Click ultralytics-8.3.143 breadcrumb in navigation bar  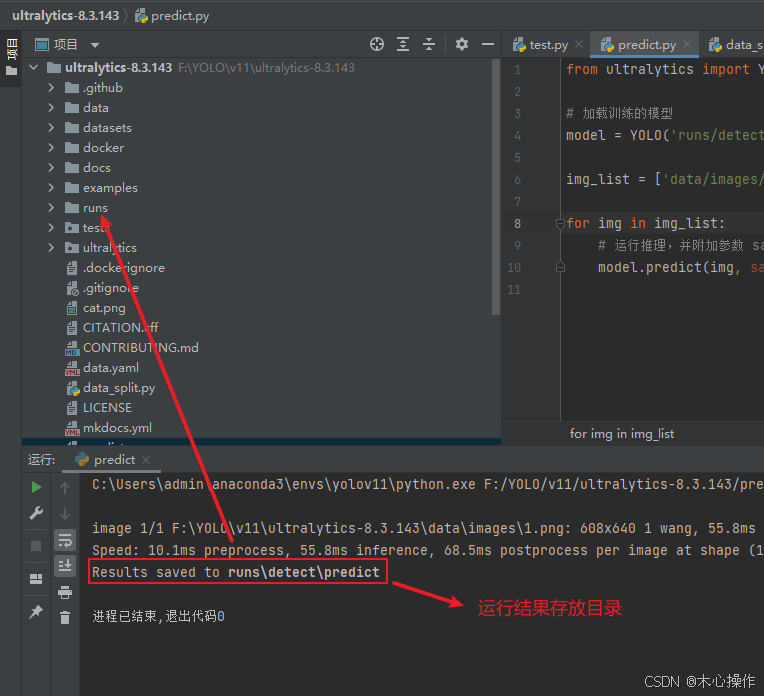pos(65,16)
